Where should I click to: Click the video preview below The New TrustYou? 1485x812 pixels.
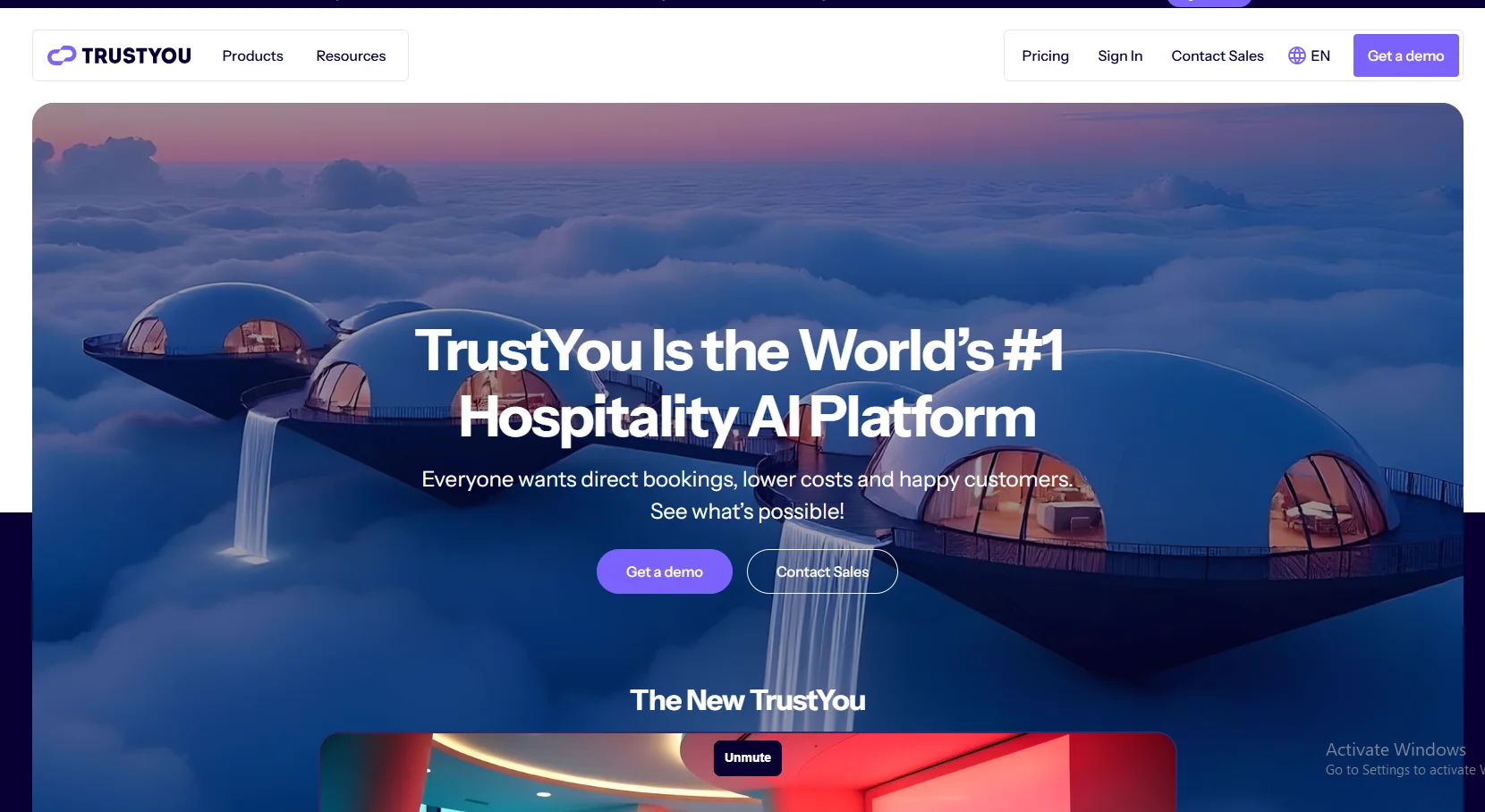(x=748, y=773)
